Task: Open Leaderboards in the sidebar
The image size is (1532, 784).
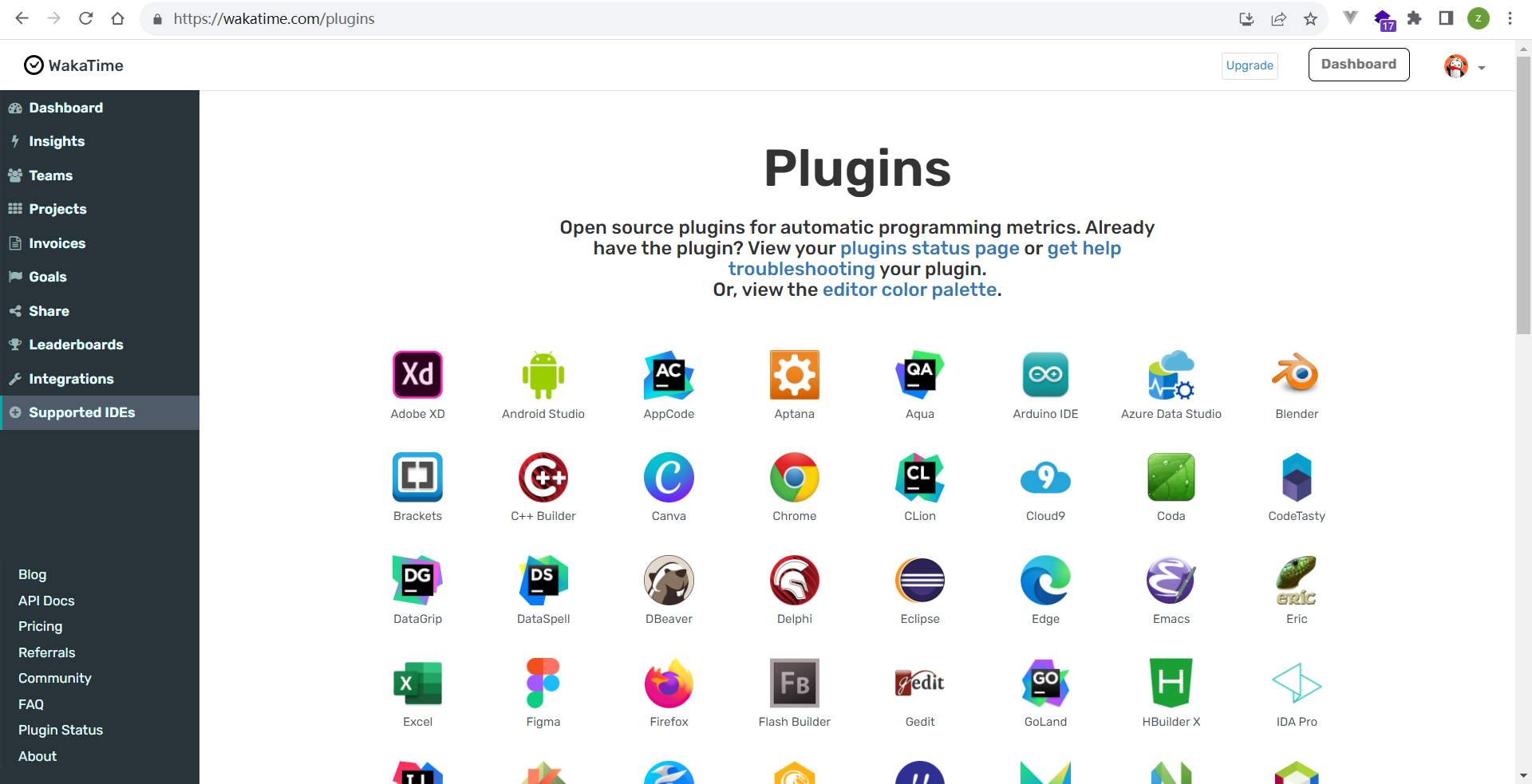Action: pyautogui.click(x=100, y=345)
